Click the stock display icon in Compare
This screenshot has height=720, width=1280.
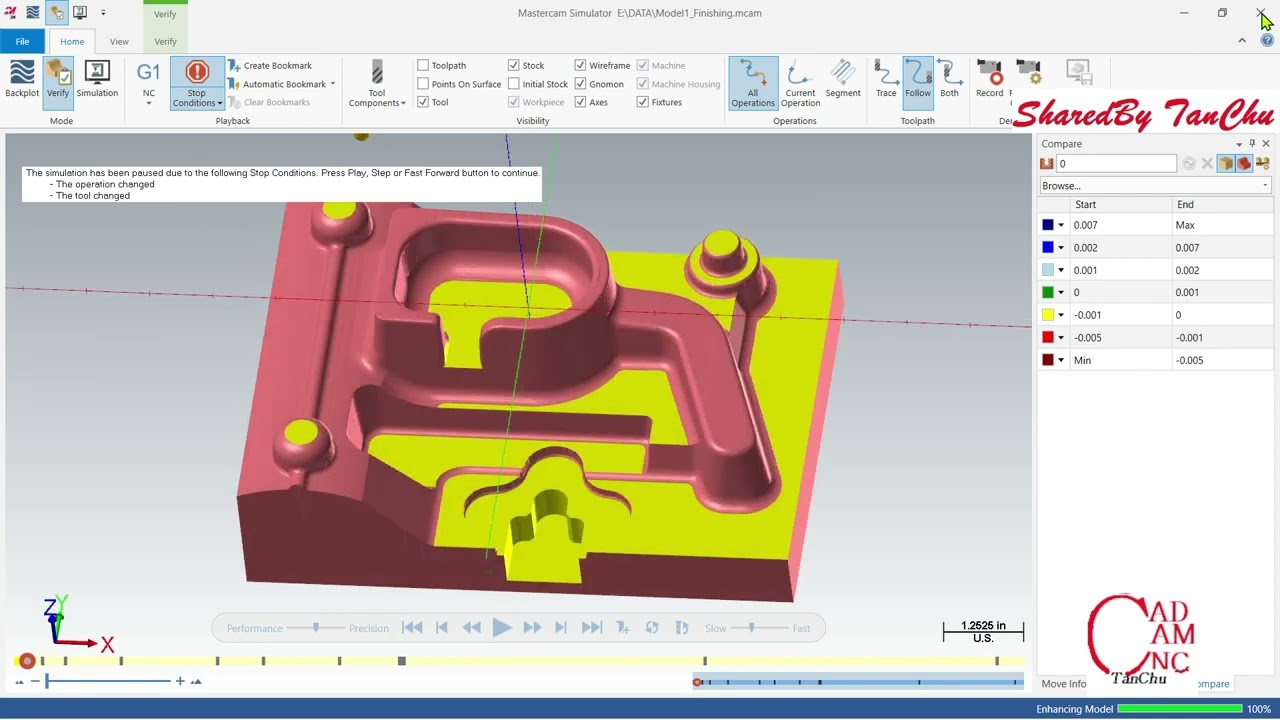(1225, 163)
